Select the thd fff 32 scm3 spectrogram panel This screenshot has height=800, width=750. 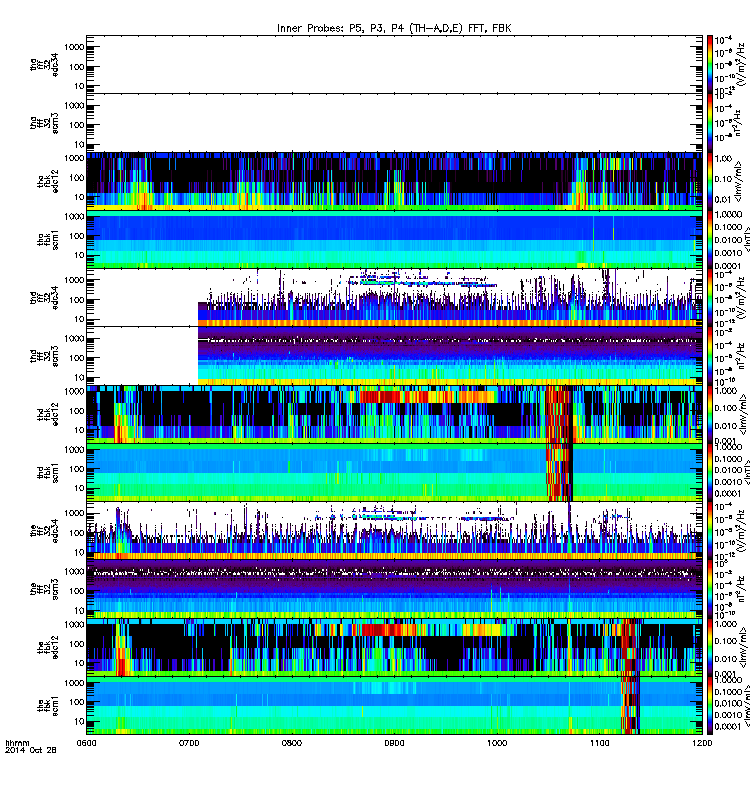pos(394,356)
